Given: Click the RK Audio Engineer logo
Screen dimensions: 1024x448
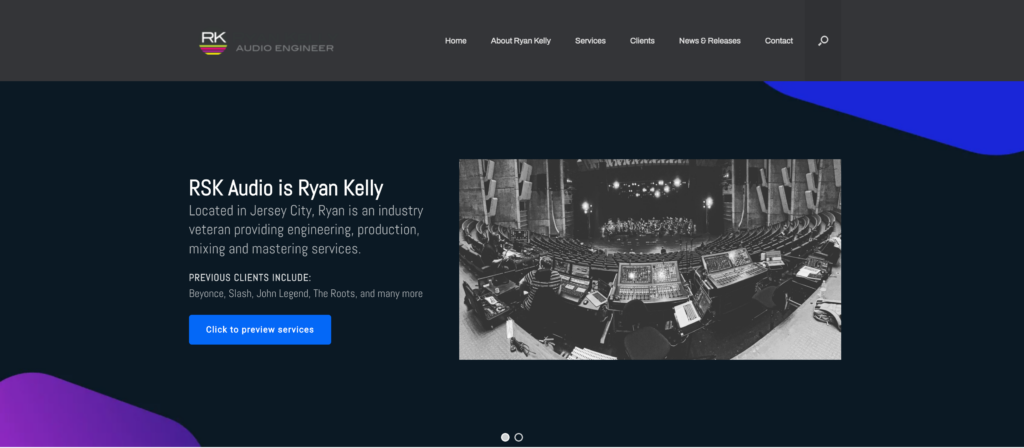Looking at the screenshot, I should 266,42.
